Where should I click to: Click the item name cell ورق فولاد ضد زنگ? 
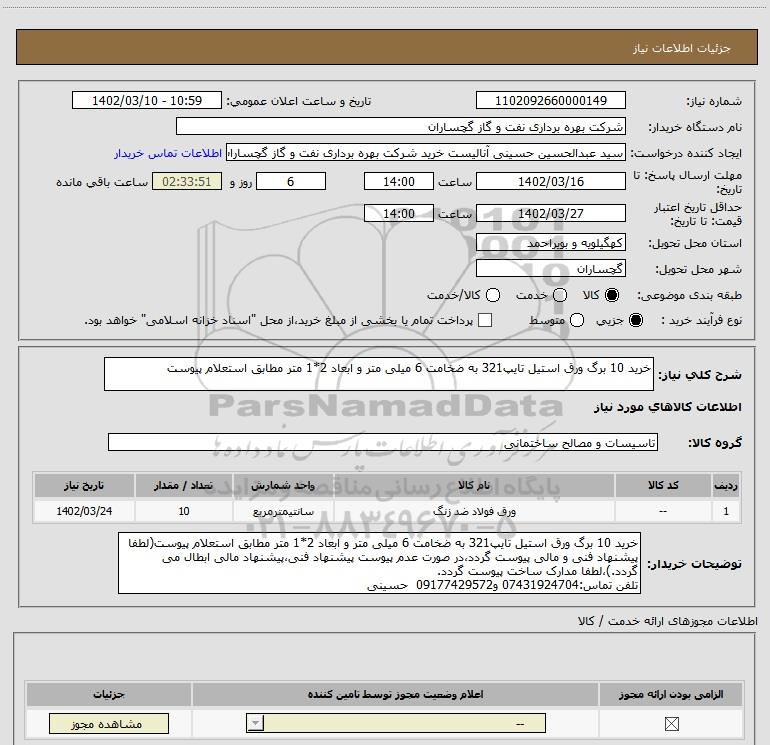click(474, 511)
